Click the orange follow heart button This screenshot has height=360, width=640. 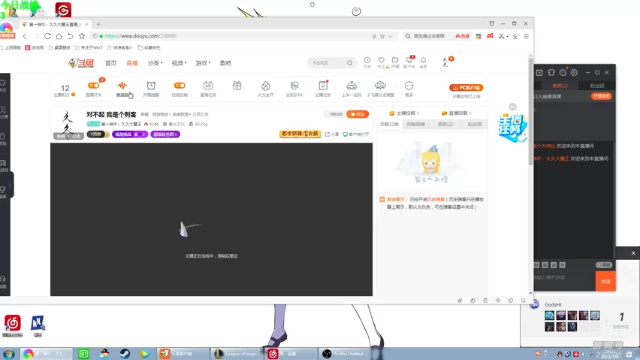[358, 114]
